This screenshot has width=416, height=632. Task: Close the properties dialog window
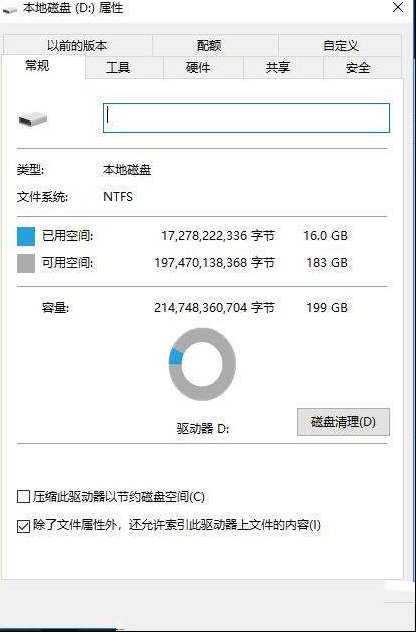398,7
